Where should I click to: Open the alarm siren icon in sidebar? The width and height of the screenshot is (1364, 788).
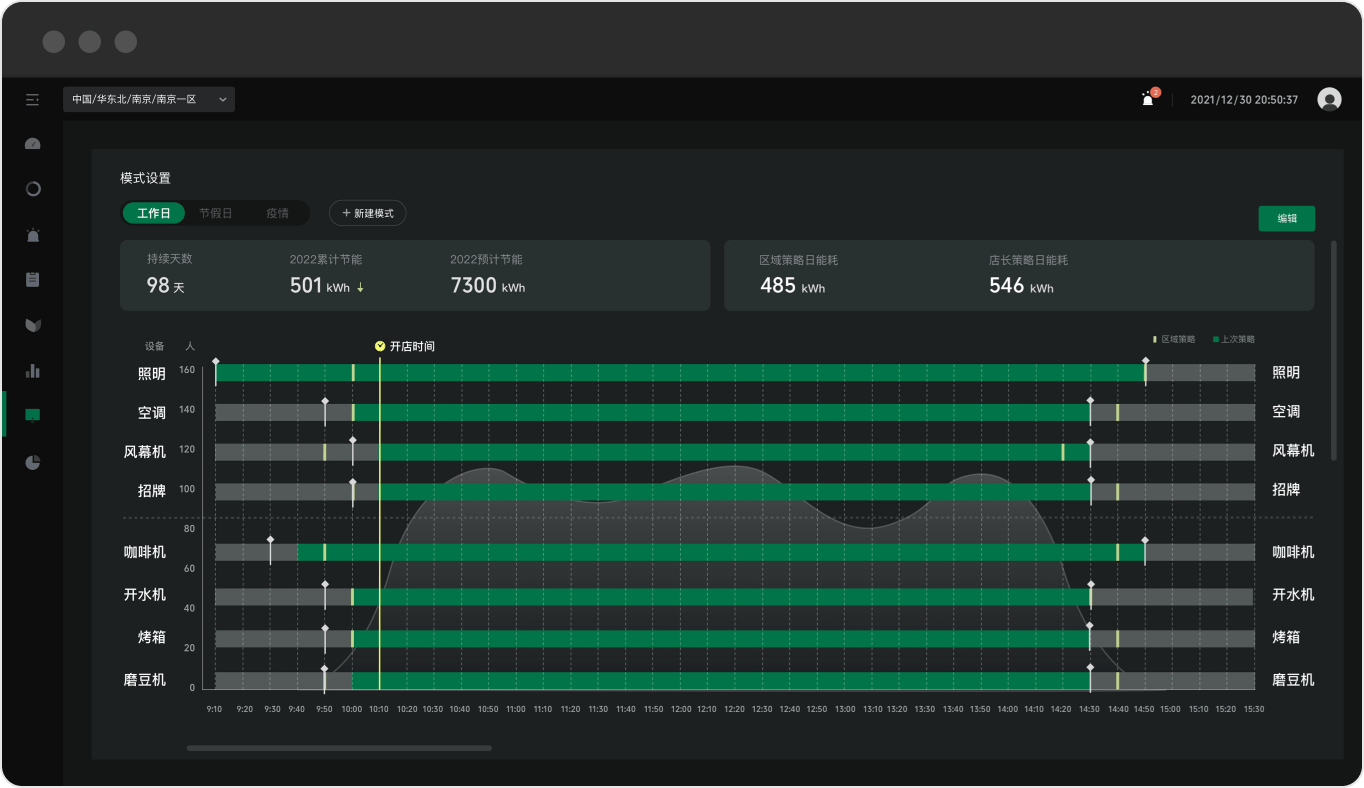point(33,235)
